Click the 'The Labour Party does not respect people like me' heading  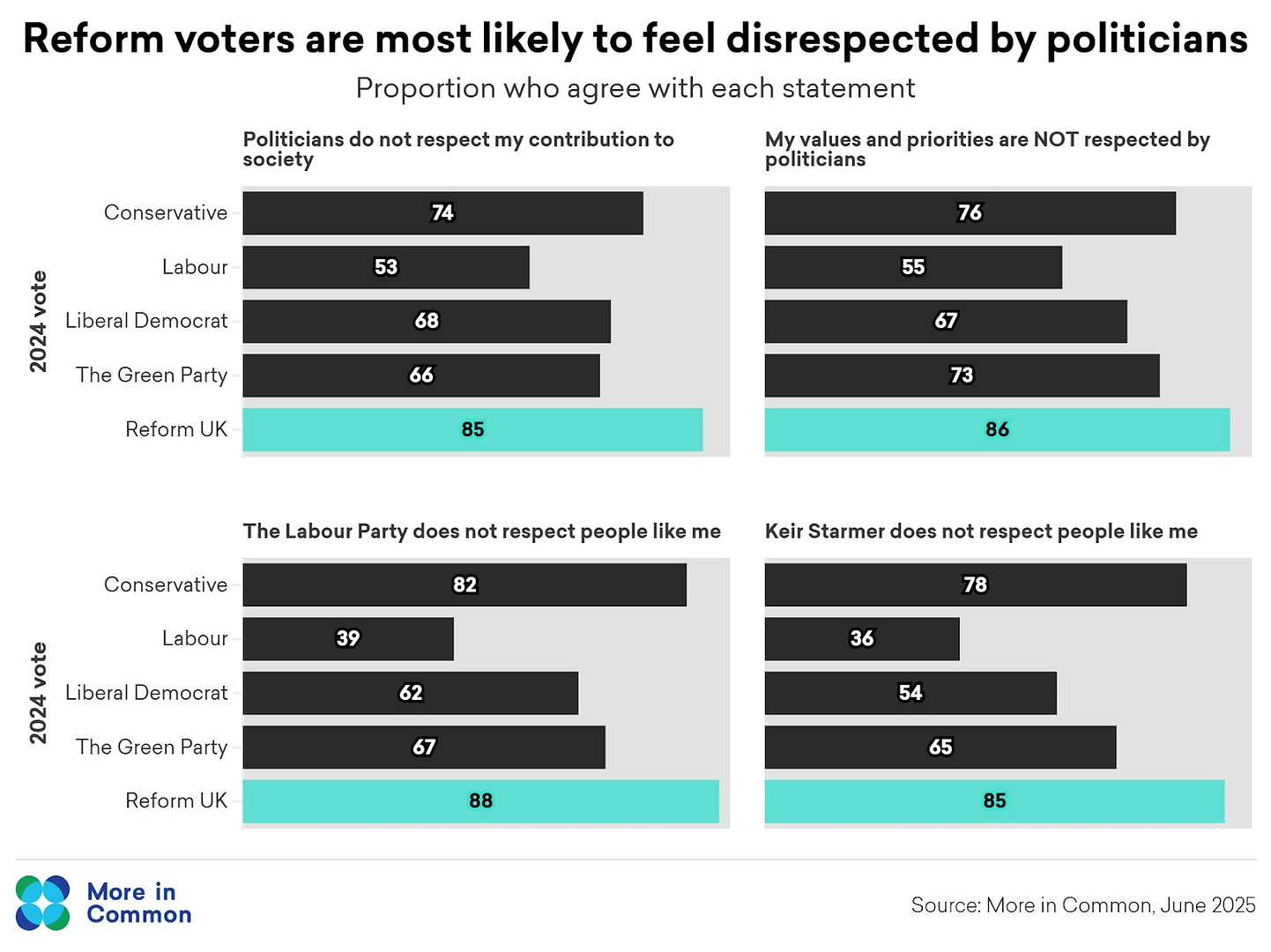(481, 531)
